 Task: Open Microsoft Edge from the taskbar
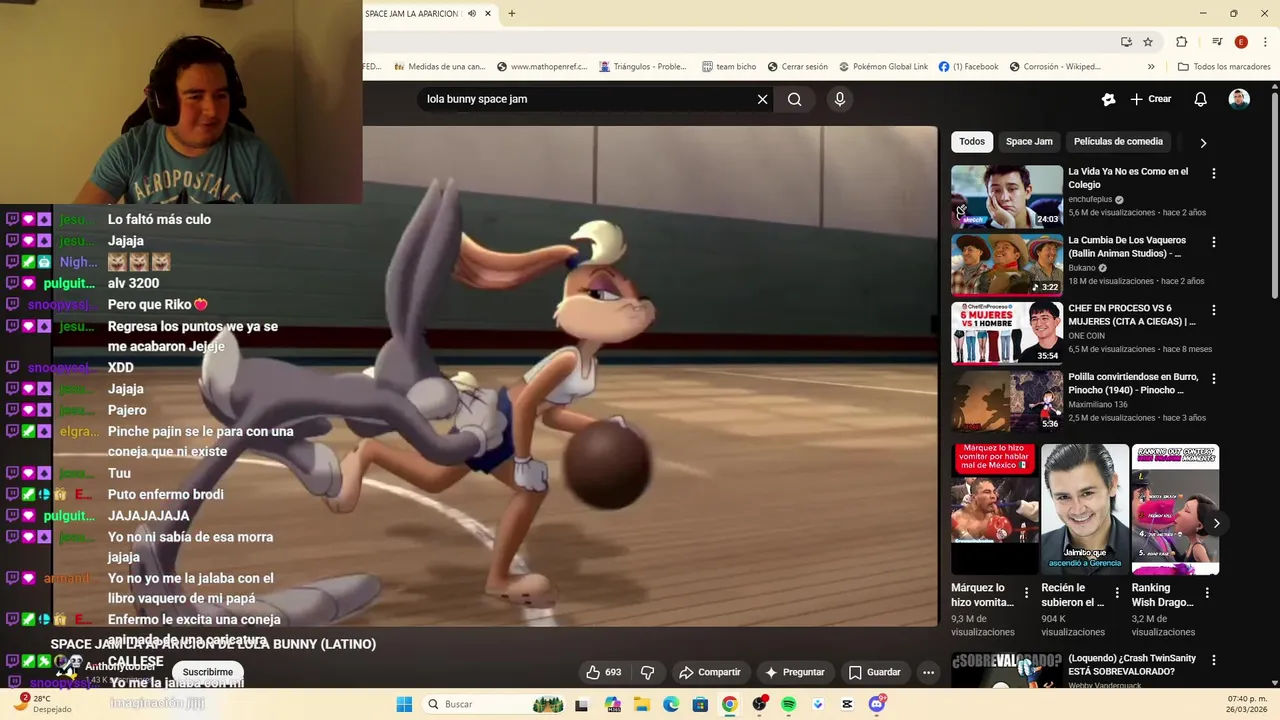(x=671, y=704)
